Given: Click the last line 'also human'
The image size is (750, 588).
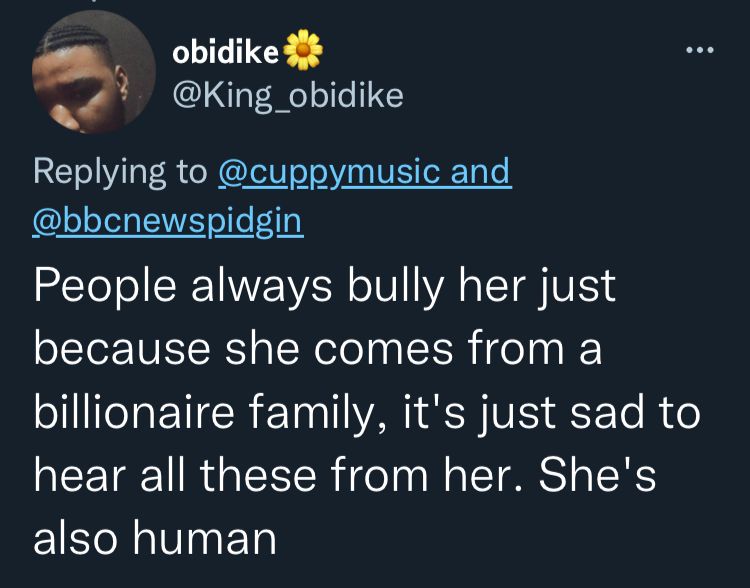Looking at the screenshot, I should point(155,538).
